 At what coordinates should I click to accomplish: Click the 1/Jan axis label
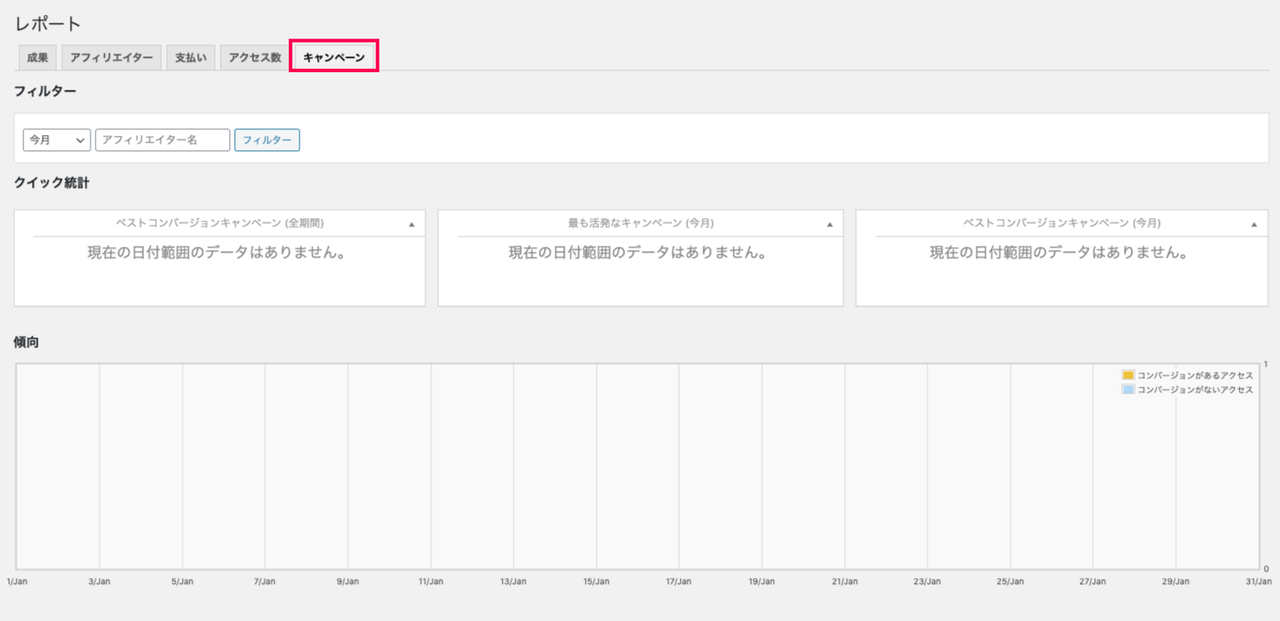(x=17, y=581)
